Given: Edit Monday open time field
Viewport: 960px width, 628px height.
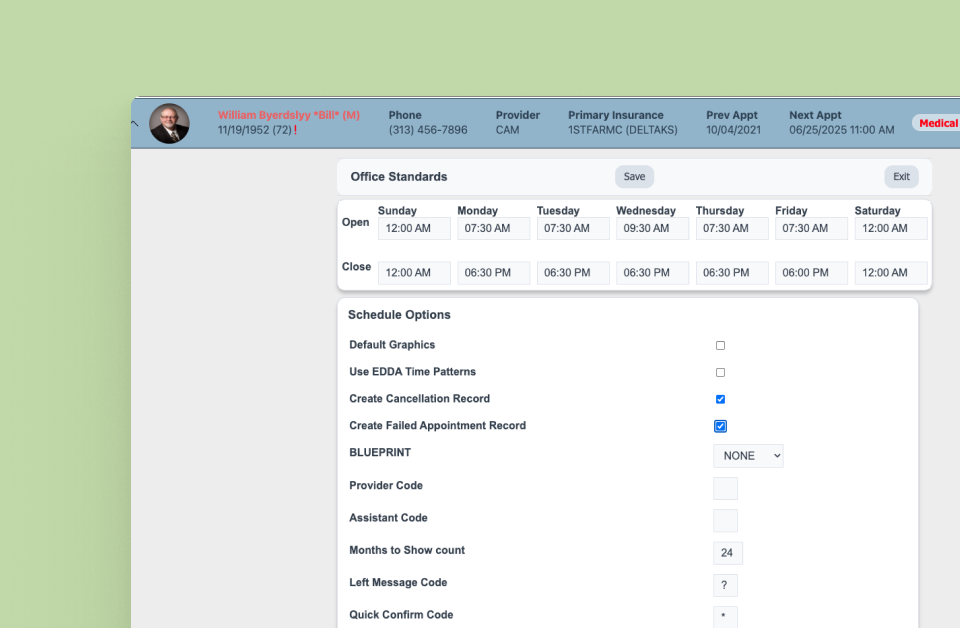Looking at the screenshot, I should 493,229.
